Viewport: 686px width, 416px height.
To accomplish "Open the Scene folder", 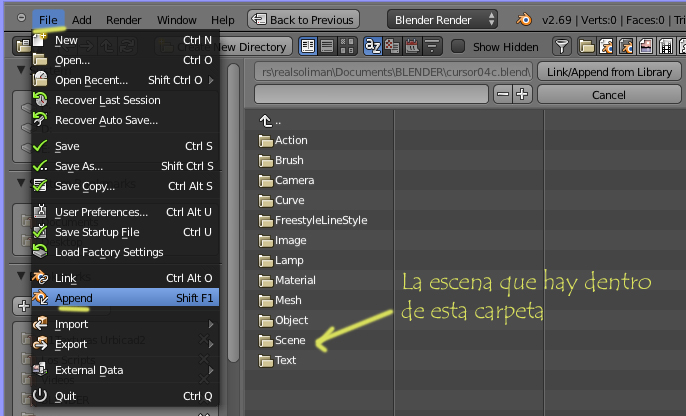I will tap(282, 340).
